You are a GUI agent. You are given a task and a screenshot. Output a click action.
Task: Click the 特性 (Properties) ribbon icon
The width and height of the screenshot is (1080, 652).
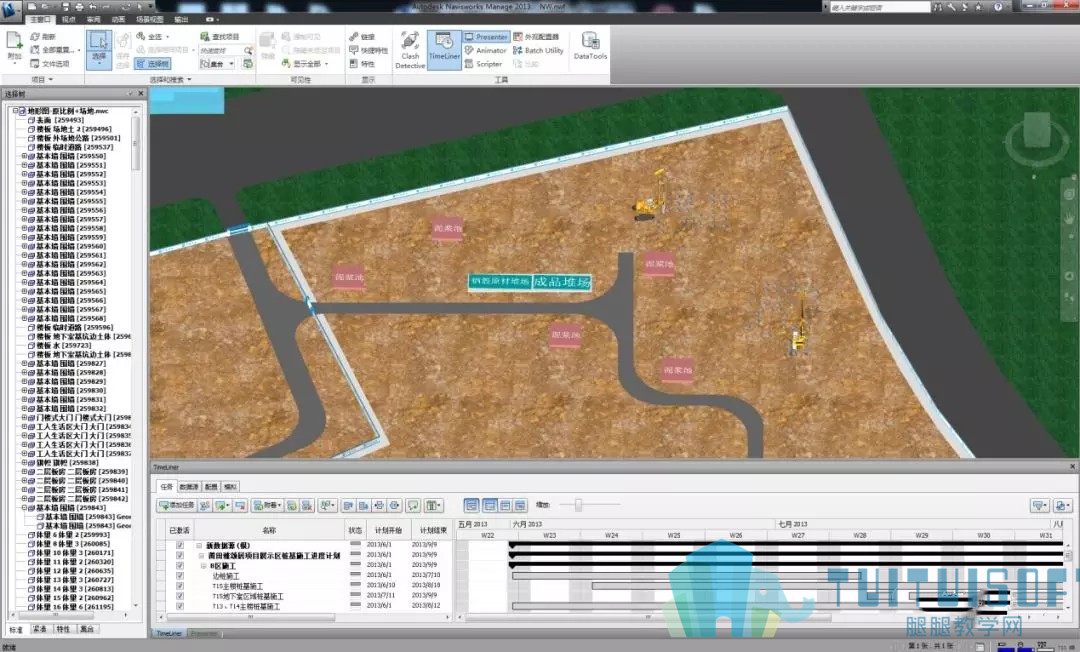[x=353, y=64]
